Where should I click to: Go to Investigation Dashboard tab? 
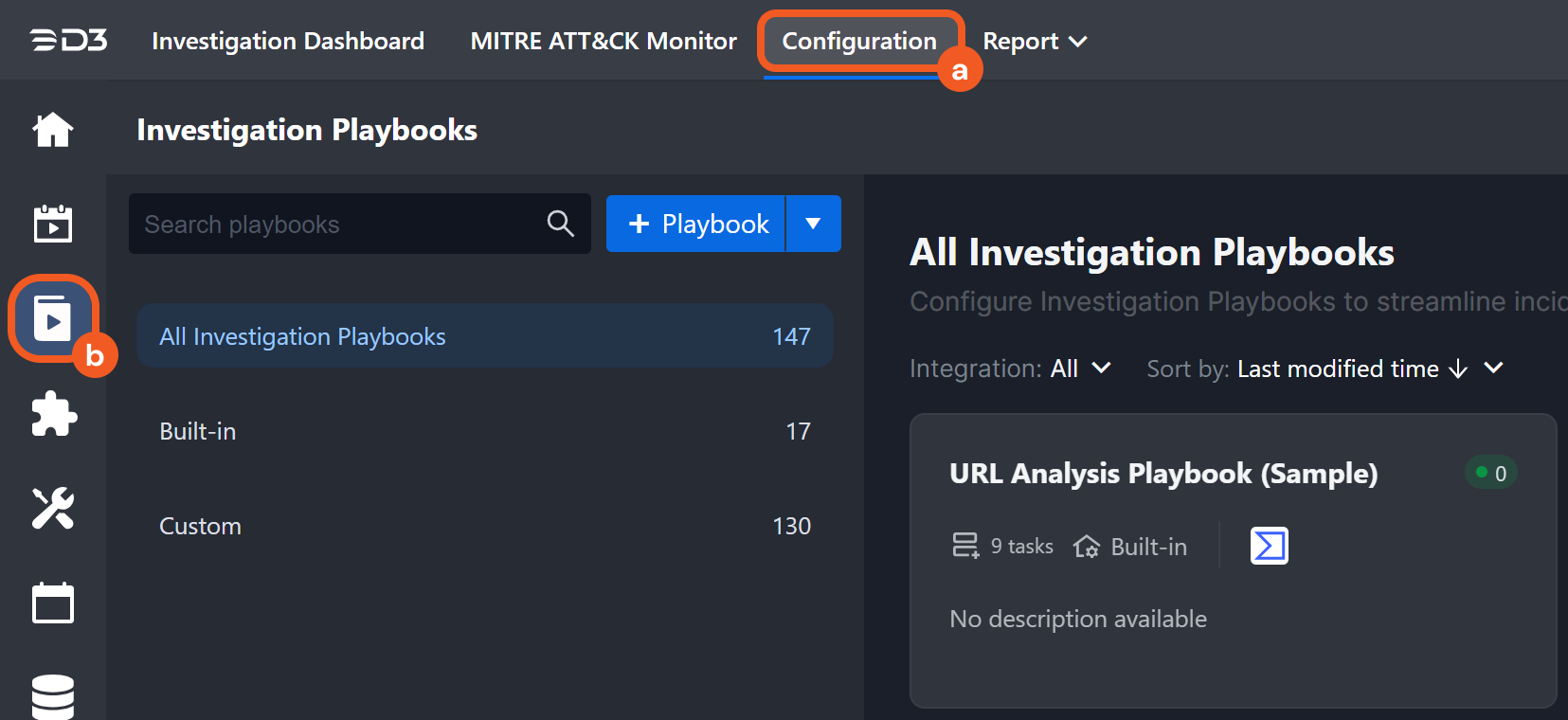(x=288, y=42)
